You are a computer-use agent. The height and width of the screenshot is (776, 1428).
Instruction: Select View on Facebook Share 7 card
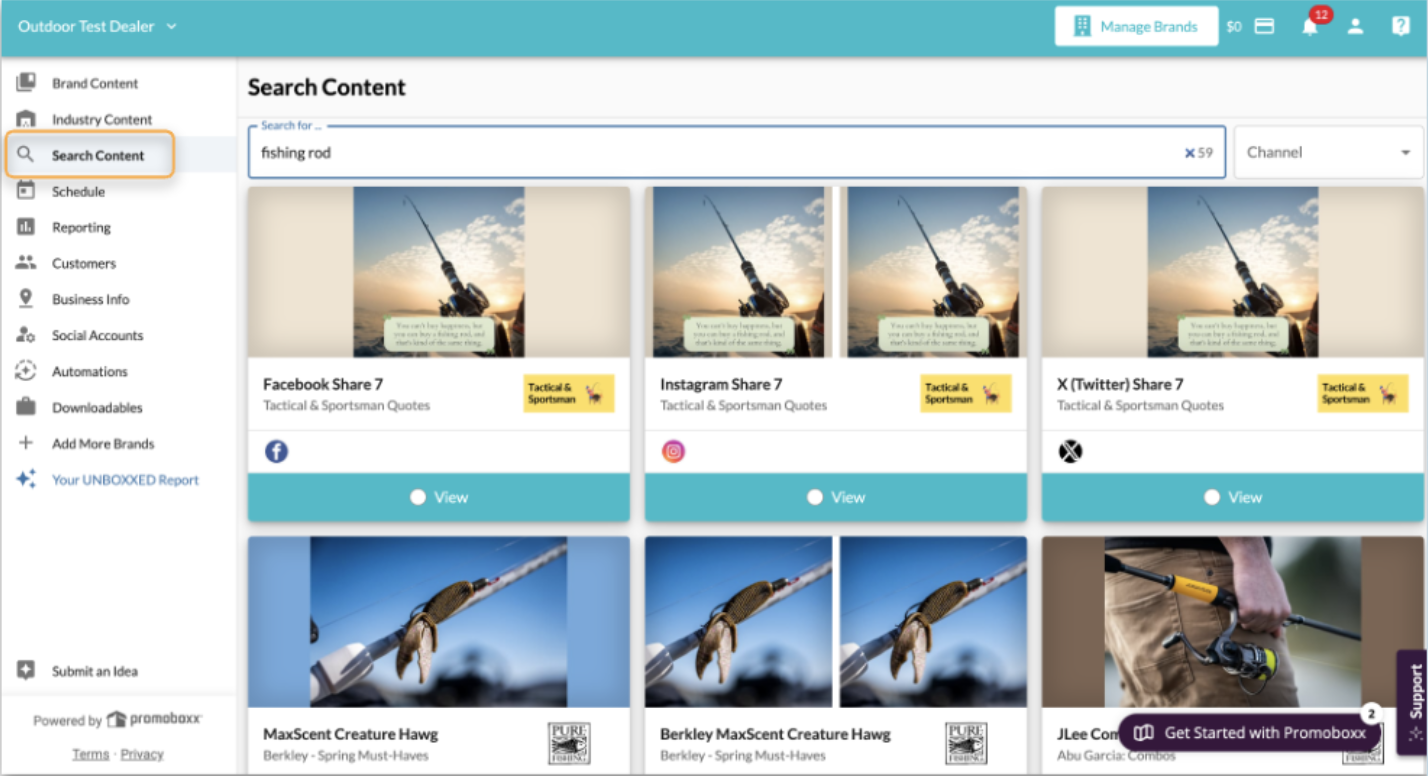point(438,496)
